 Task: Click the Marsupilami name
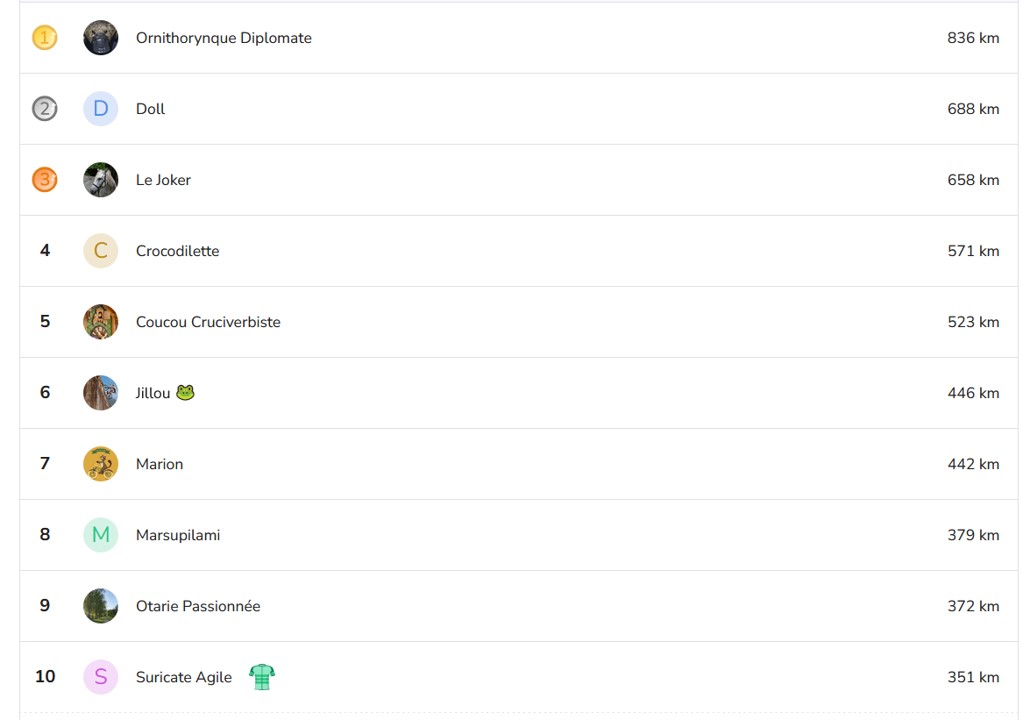[177, 535]
